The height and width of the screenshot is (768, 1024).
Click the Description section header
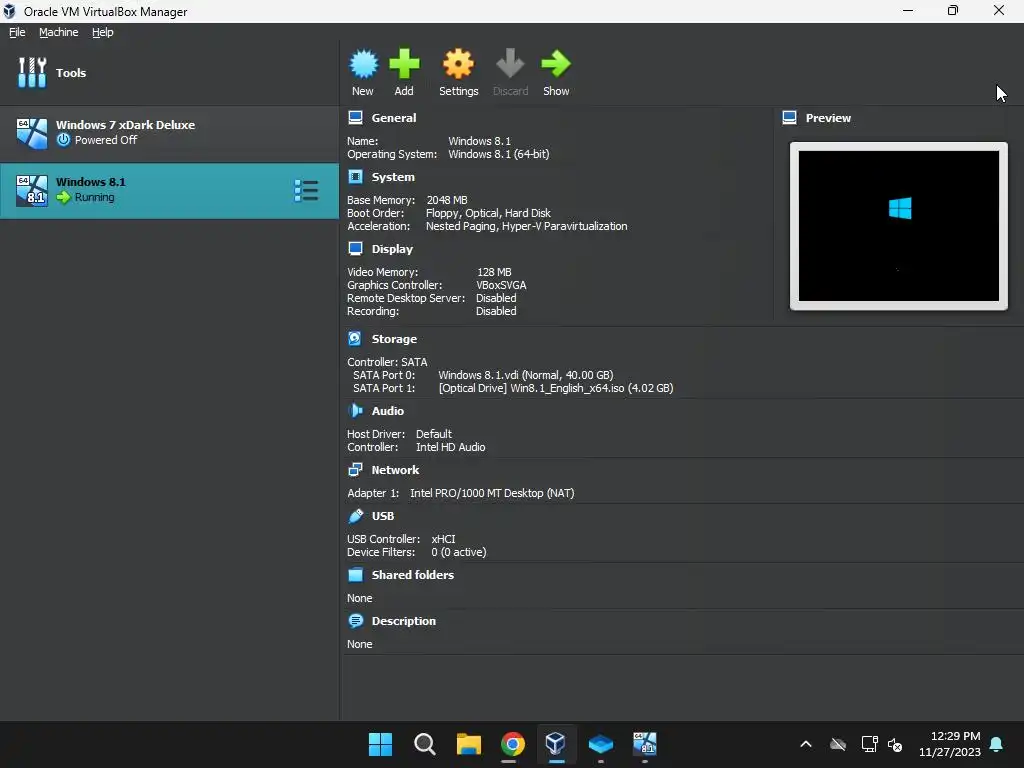(x=404, y=621)
